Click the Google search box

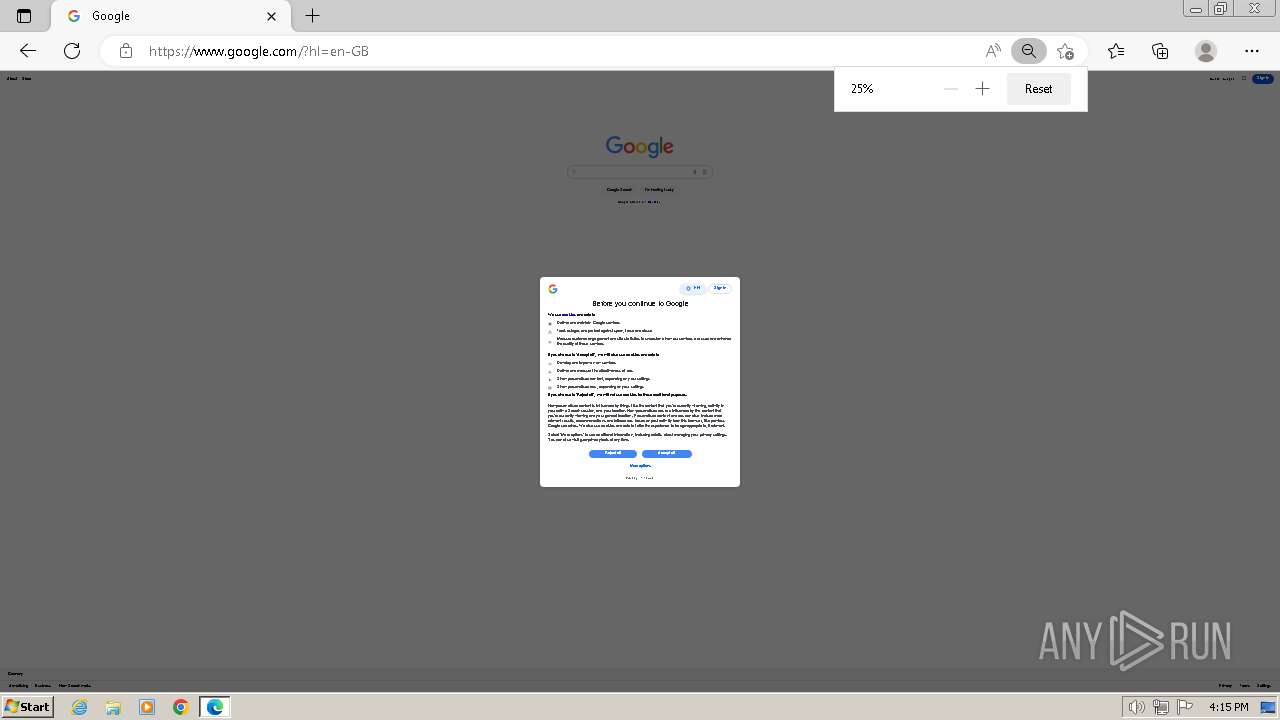click(x=640, y=172)
